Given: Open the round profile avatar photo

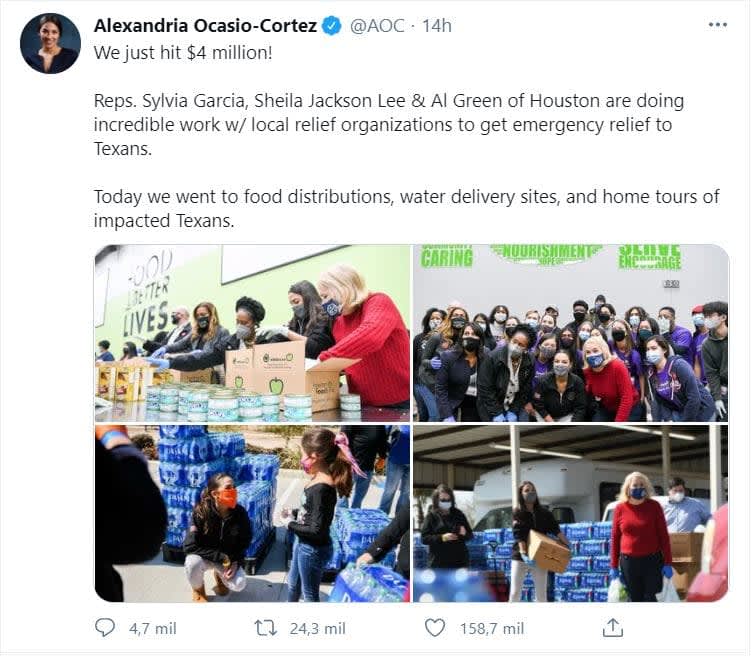Looking at the screenshot, I should pos(50,44).
